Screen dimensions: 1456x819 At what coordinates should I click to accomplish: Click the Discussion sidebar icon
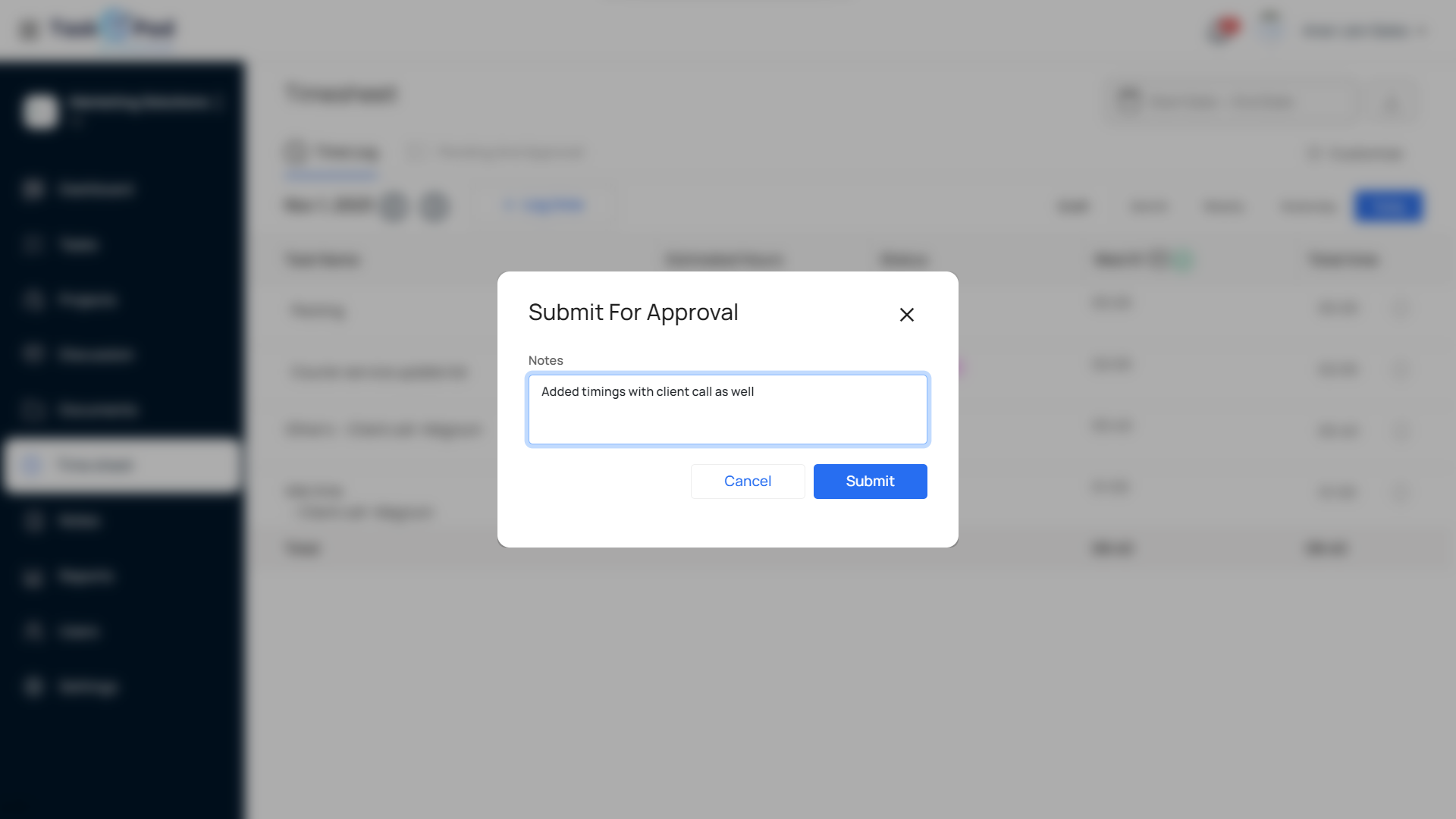33,354
